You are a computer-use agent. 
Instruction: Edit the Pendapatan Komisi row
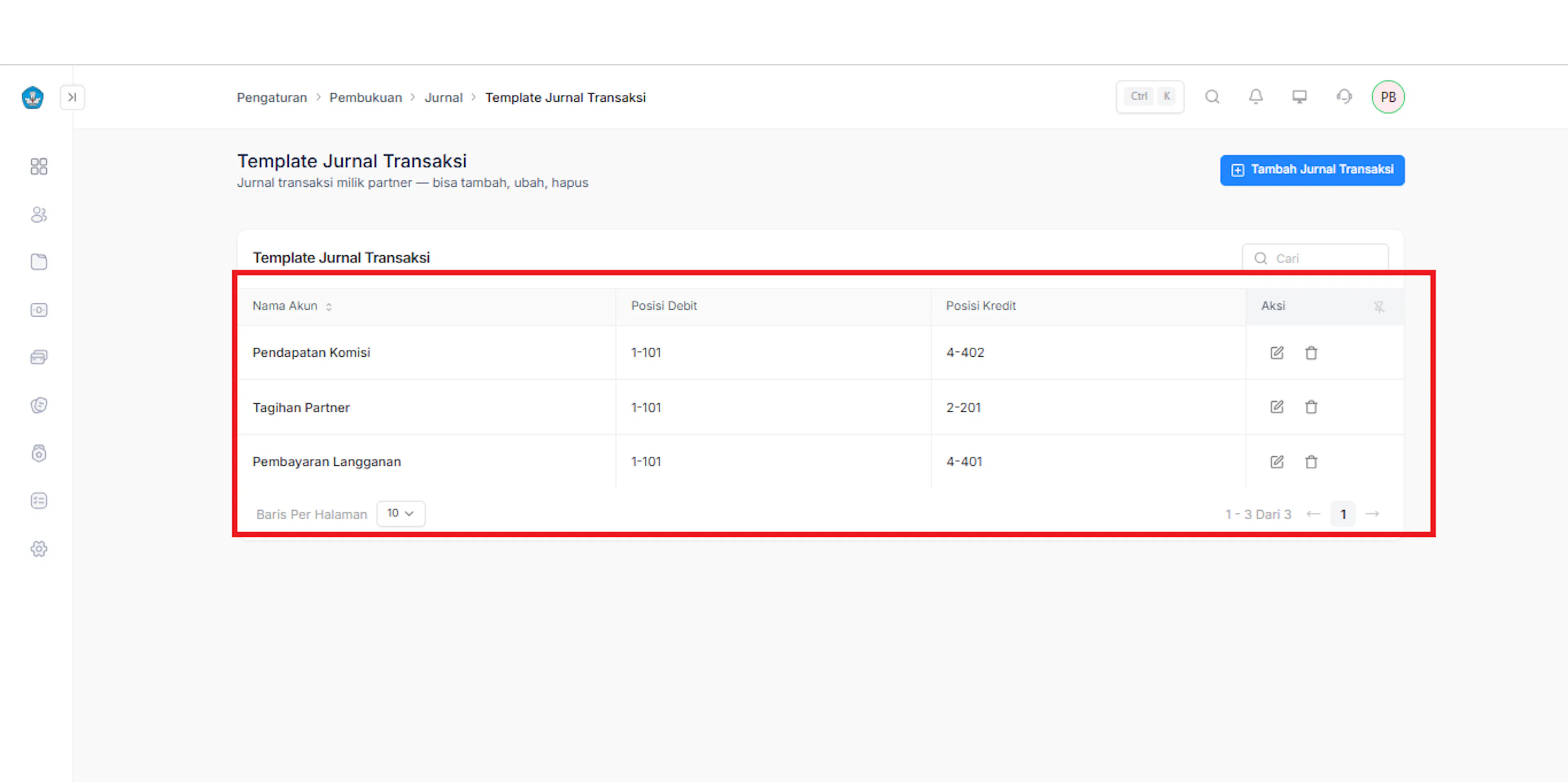1276,353
